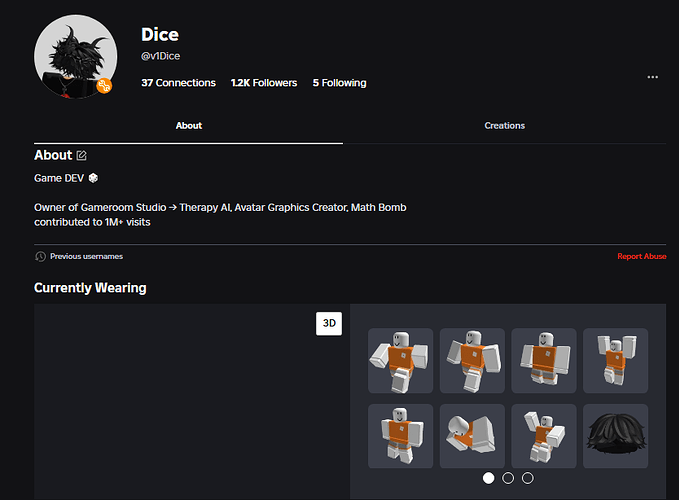Viewport: 679px width, 500px height.
Task: Select the first run animation thumbnail
Action: [x=401, y=361]
